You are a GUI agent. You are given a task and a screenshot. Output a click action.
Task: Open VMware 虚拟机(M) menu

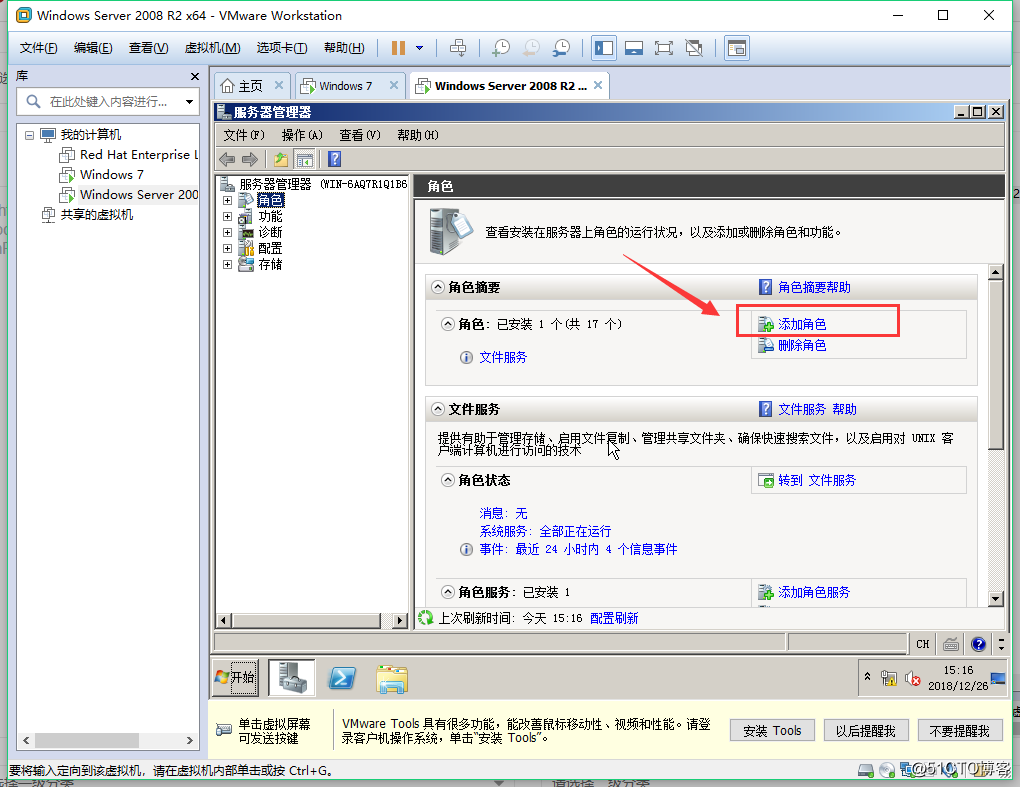click(x=212, y=48)
